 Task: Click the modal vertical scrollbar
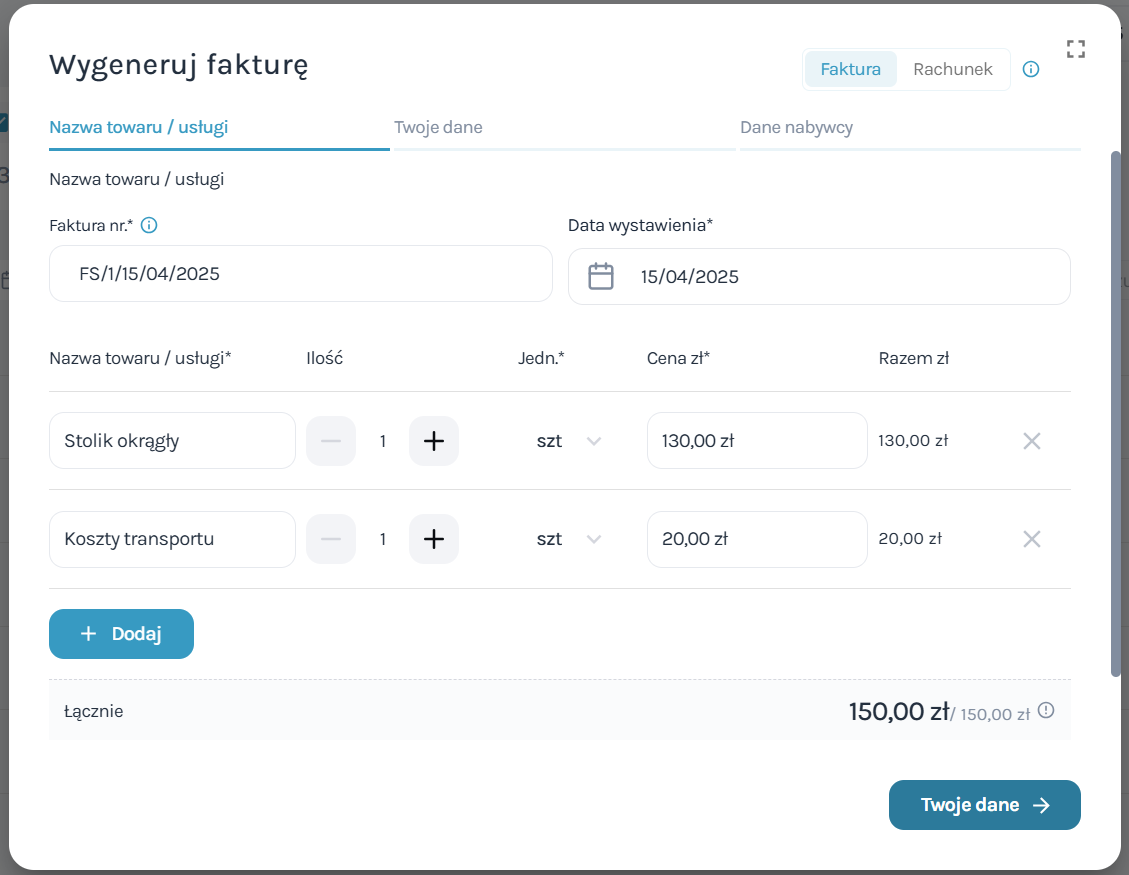(x=1116, y=414)
